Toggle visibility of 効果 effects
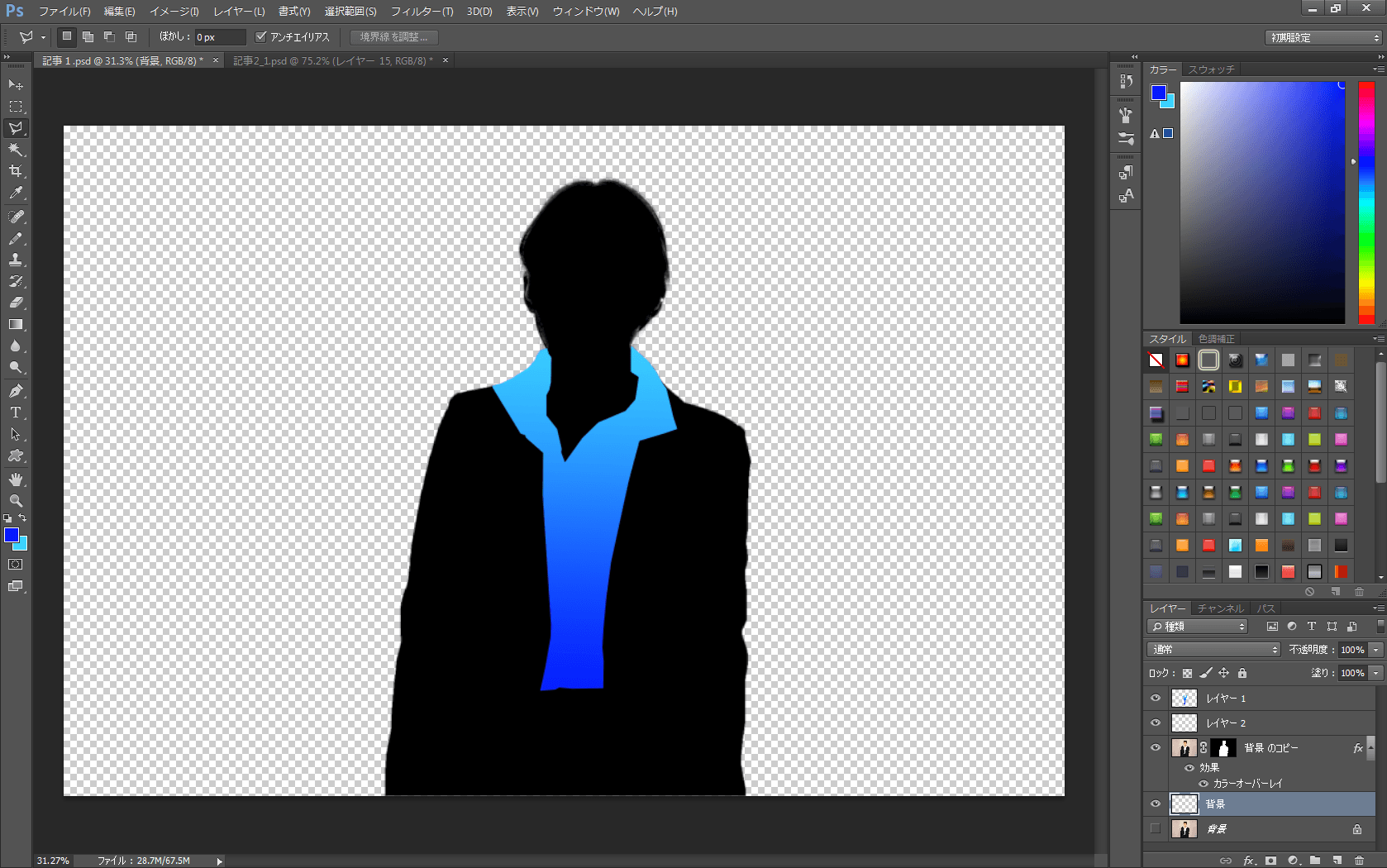Viewport: 1387px width, 868px height. click(x=1189, y=768)
